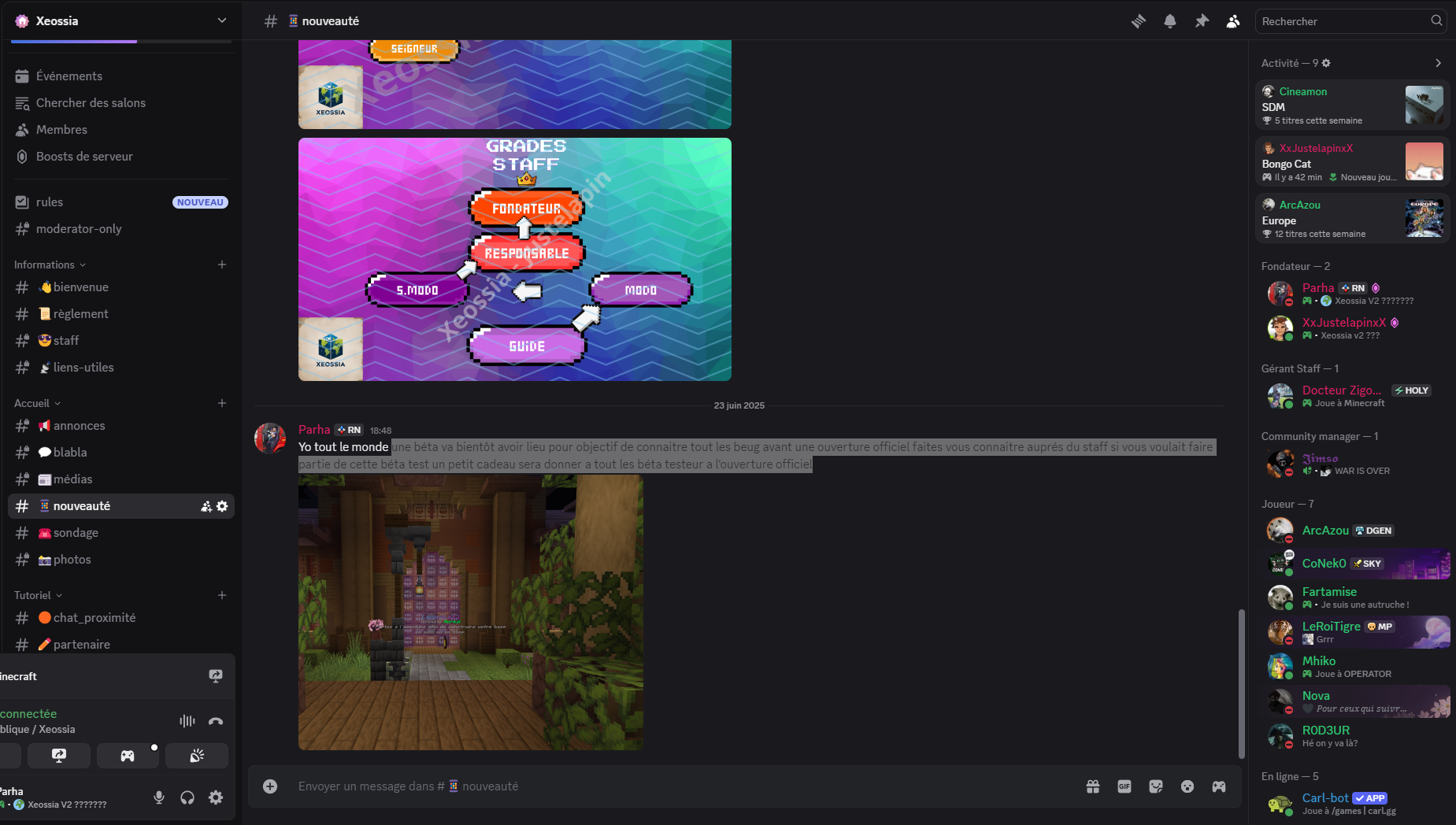Open the sticker picker
The width and height of the screenshot is (1456, 825).
[1156, 786]
